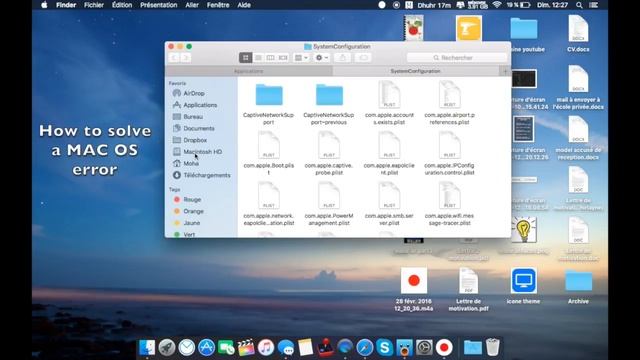Select com.apple.eapolclient.plist file

389,153
